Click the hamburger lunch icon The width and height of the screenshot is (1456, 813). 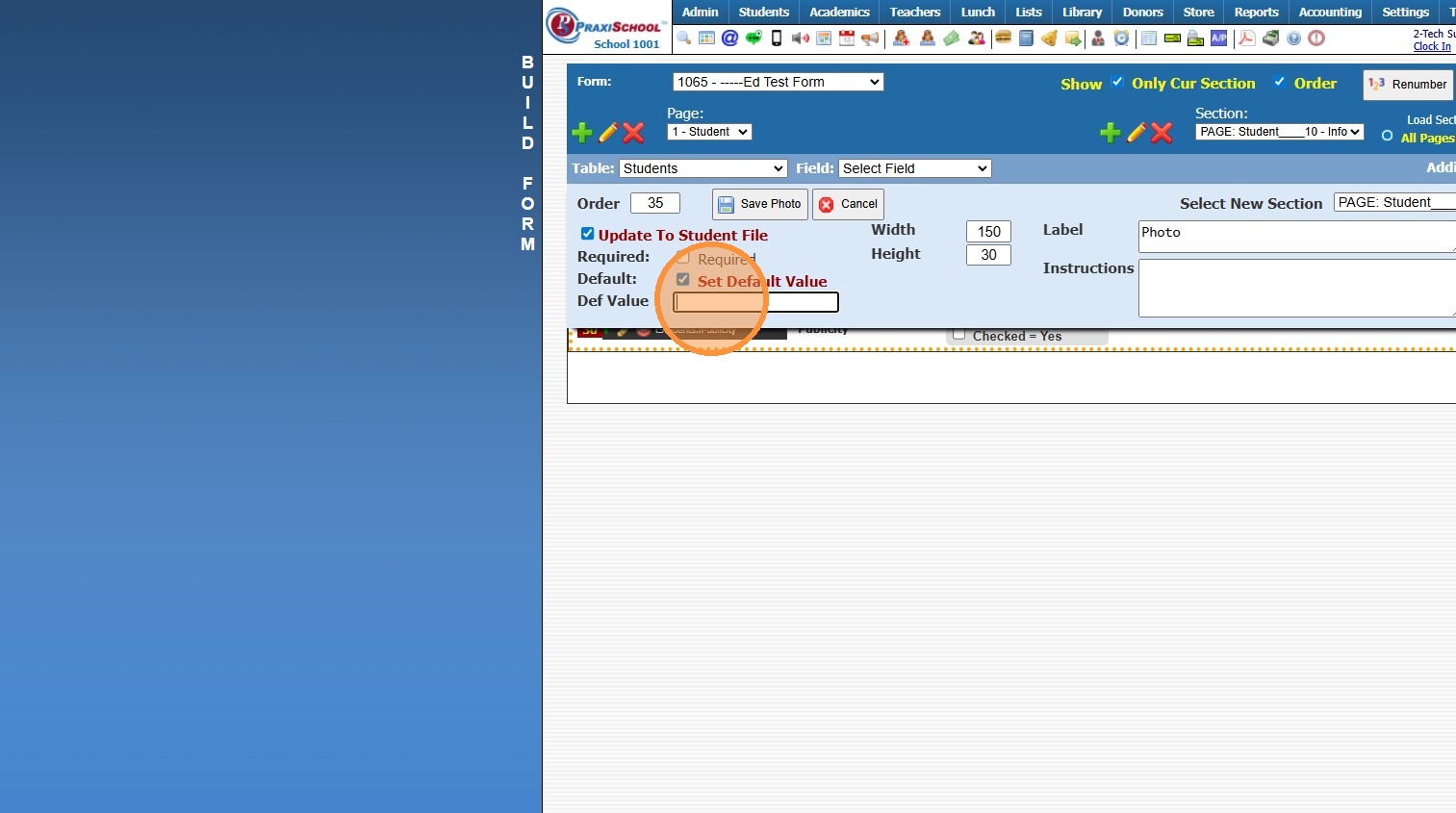pos(1003,38)
